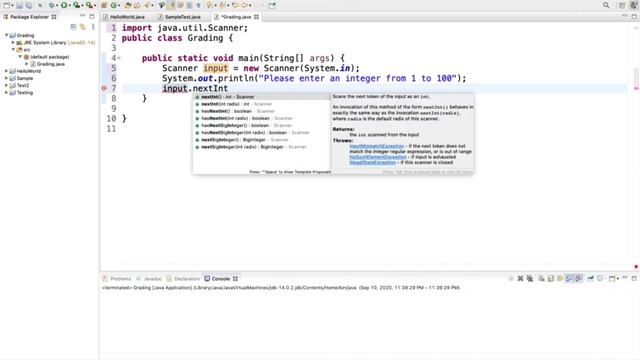Toggle Pin Console icon
The height and width of the screenshot is (360, 640).
click(x=590, y=279)
